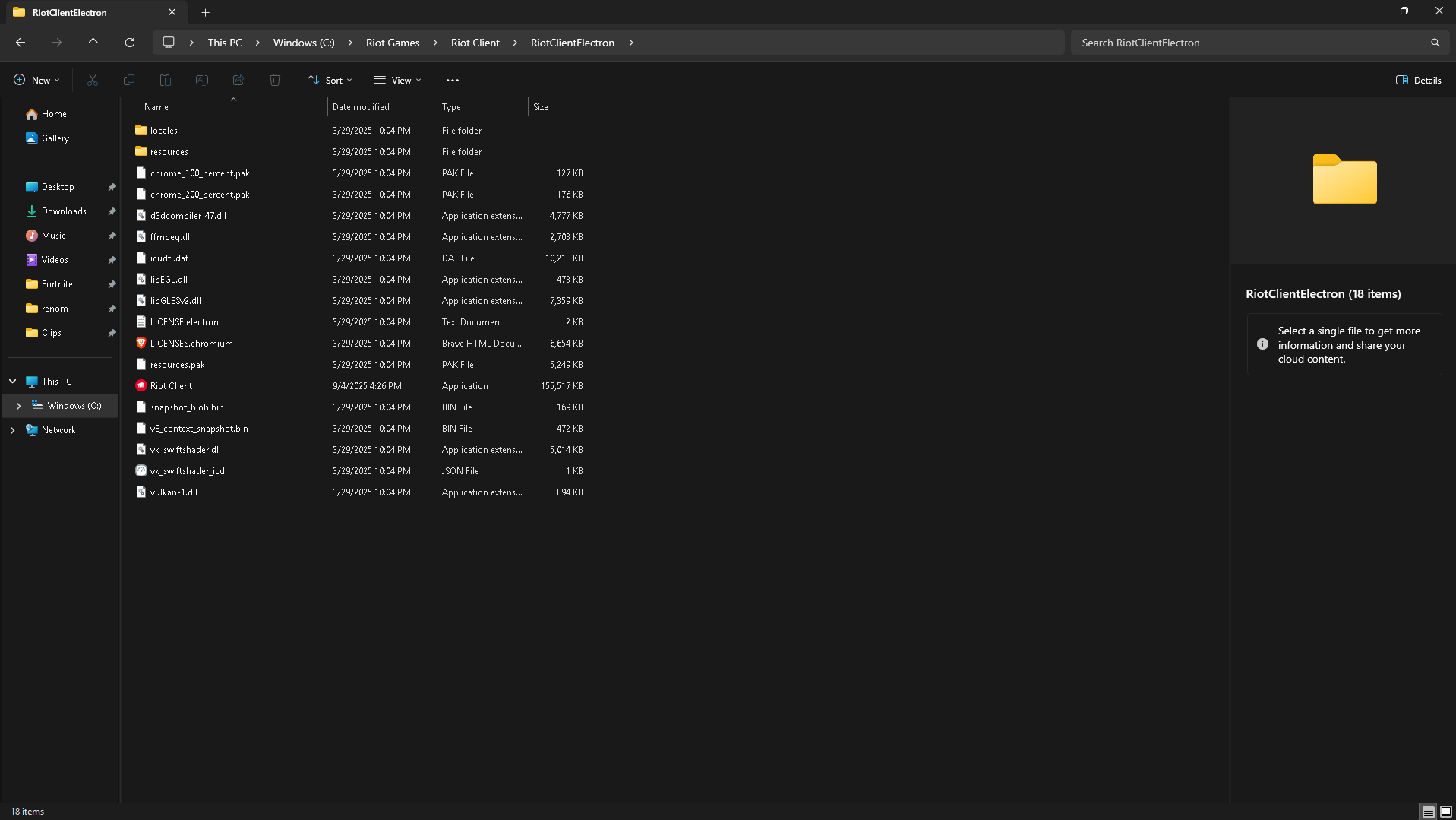Open Gallery in navigation pane
Screen dimensions: 1456x820
click(47, 138)
